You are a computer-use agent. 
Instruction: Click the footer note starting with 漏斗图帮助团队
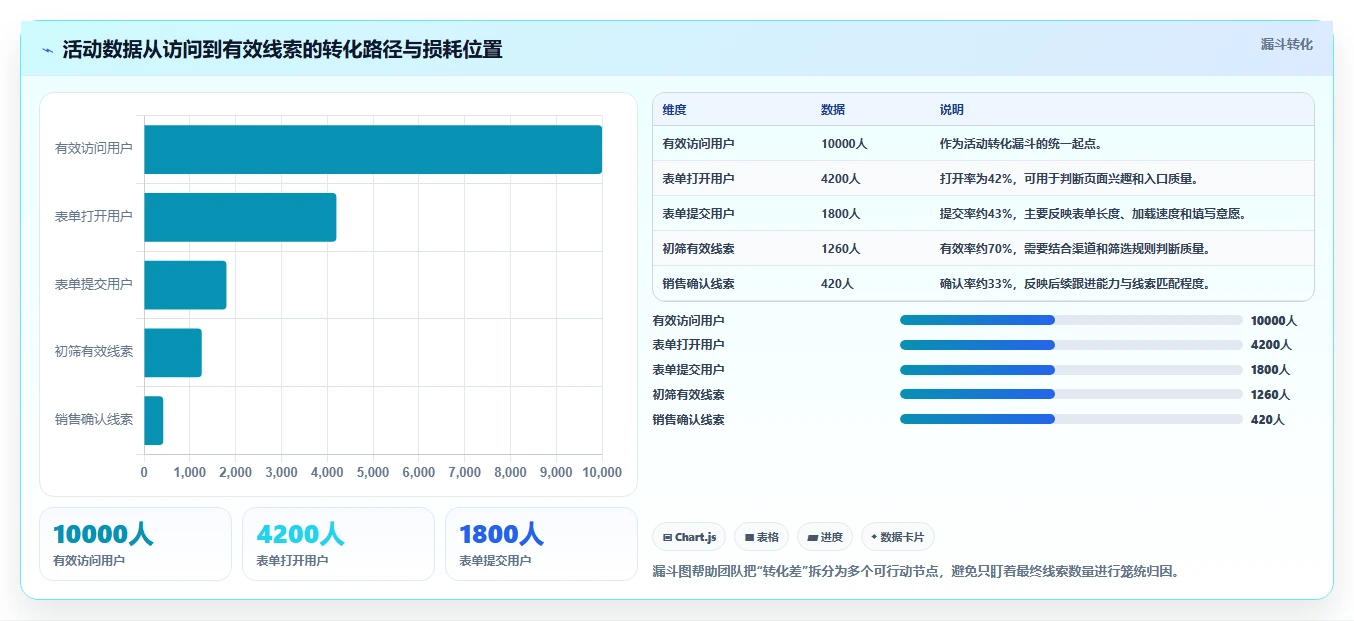coord(915,572)
